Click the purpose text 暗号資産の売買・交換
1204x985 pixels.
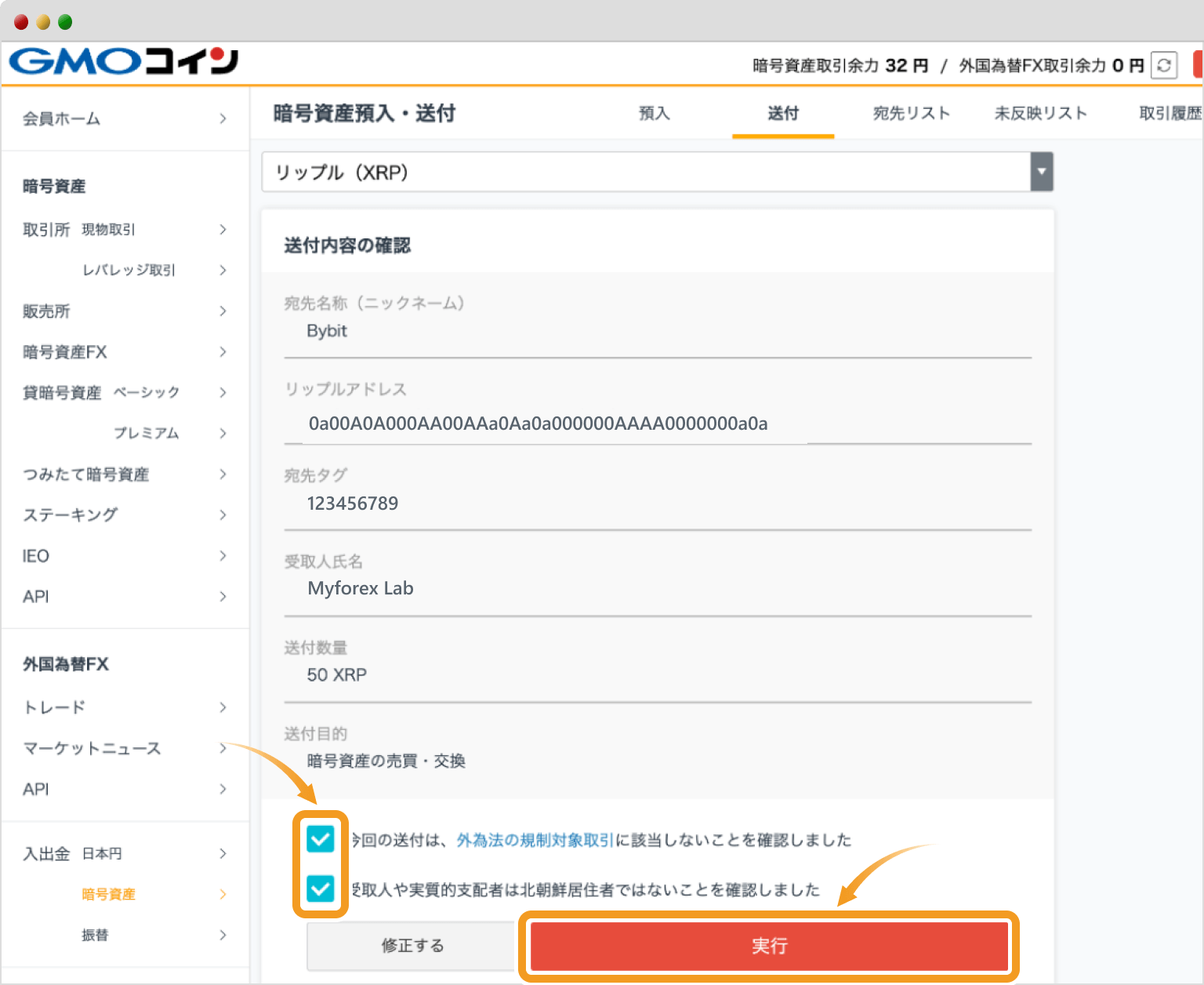tap(386, 761)
